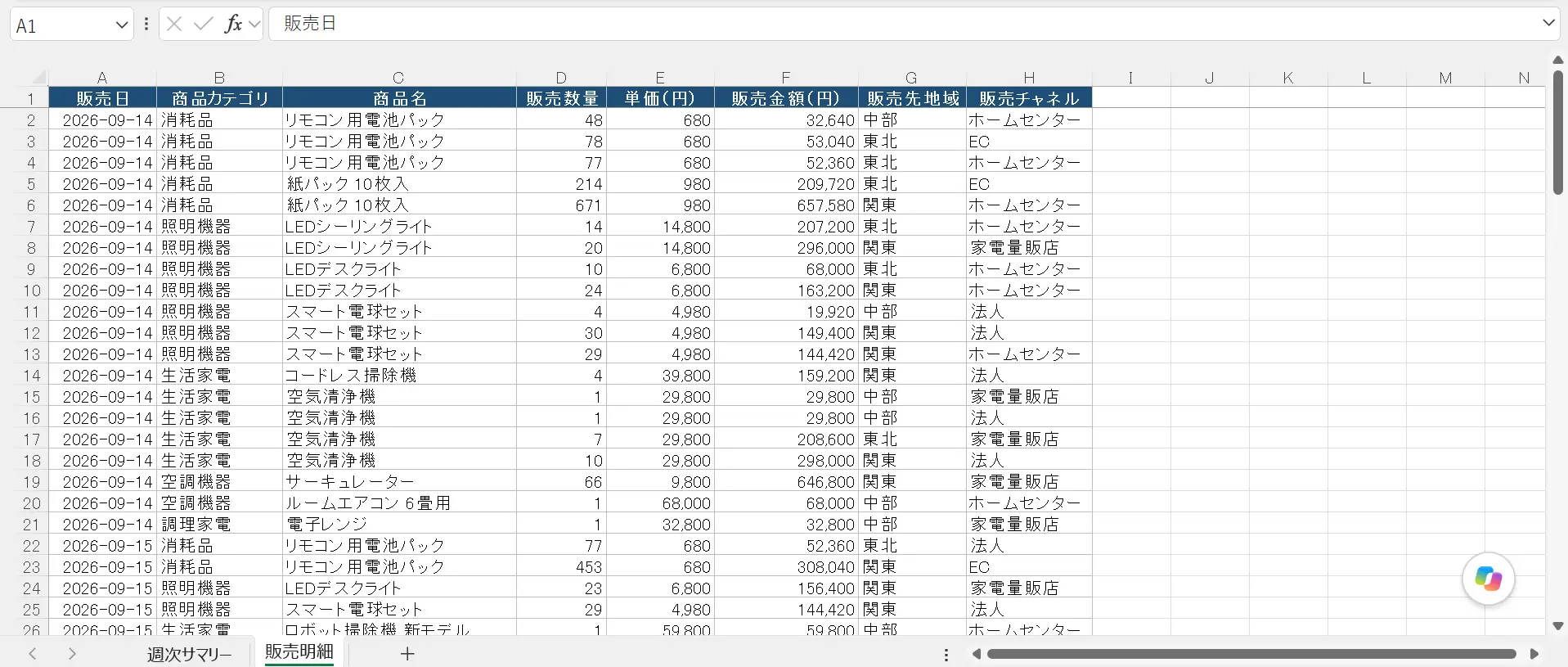The height and width of the screenshot is (667, 1568).
Task: Add a new sheet with plus icon
Action: click(x=407, y=654)
